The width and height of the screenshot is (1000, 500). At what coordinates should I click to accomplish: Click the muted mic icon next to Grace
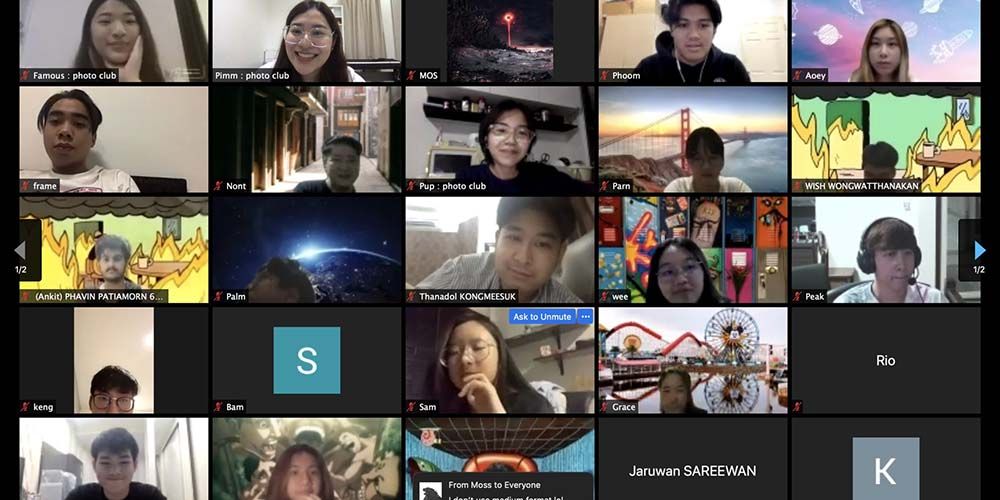[x=605, y=407]
